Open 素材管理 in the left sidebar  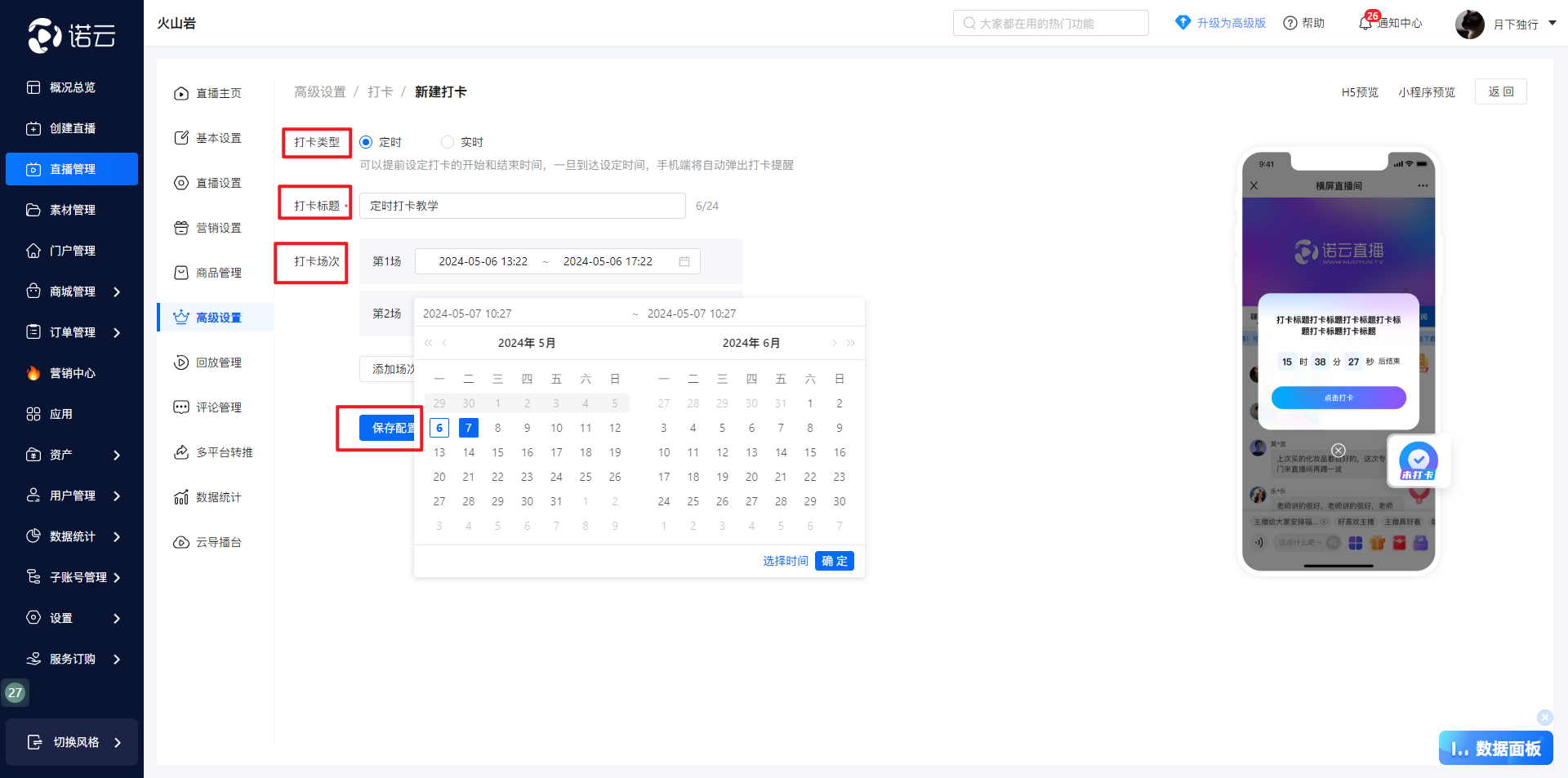pyautogui.click(x=72, y=210)
